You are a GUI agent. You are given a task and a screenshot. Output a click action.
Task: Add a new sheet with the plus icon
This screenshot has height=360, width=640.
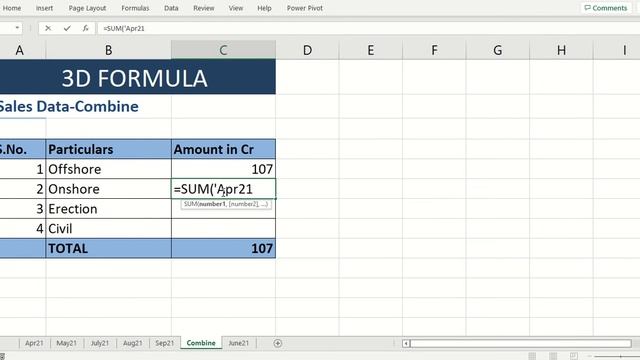[x=278, y=343]
